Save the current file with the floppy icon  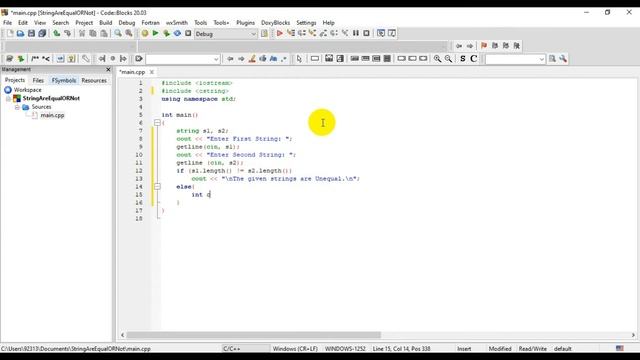coord(31,33)
